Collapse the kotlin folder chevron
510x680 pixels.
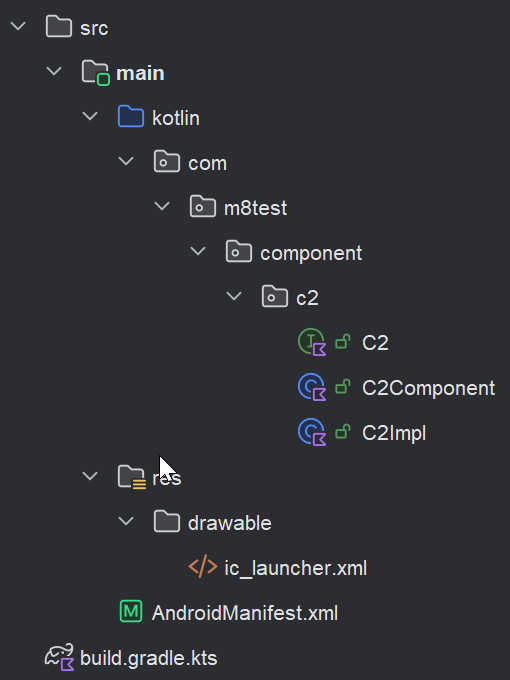(x=90, y=116)
